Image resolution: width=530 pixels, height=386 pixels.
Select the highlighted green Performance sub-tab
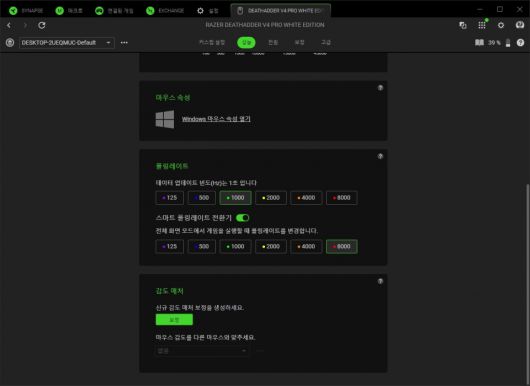246,42
